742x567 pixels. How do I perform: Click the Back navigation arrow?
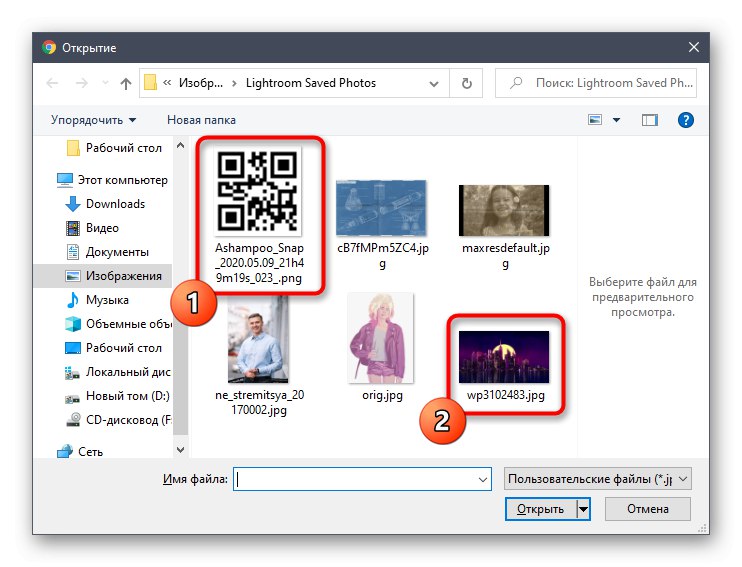pyautogui.click(x=52, y=83)
